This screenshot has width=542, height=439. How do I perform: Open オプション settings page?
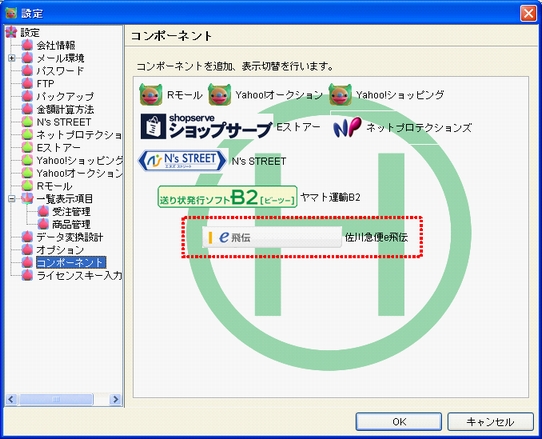pos(60,250)
